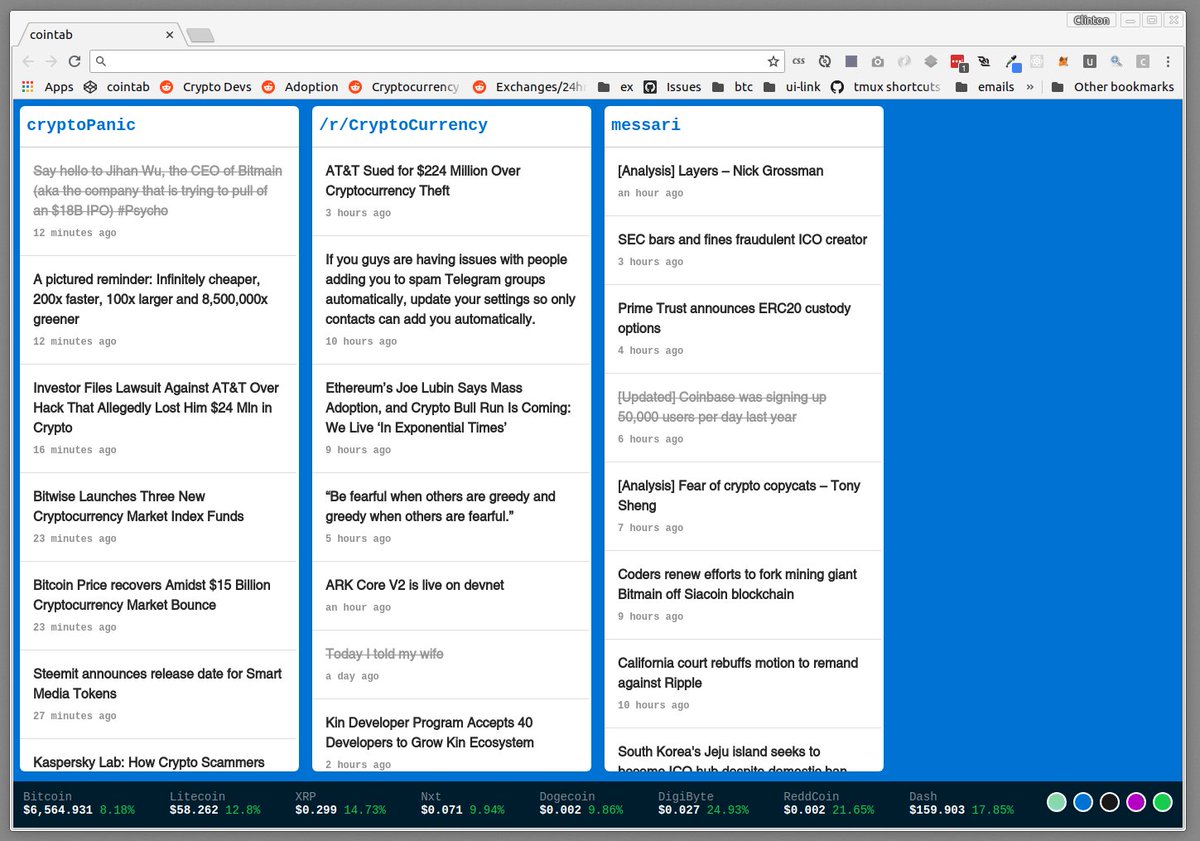Open the cointab bookmark
This screenshot has height=841, width=1200.
(117, 87)
